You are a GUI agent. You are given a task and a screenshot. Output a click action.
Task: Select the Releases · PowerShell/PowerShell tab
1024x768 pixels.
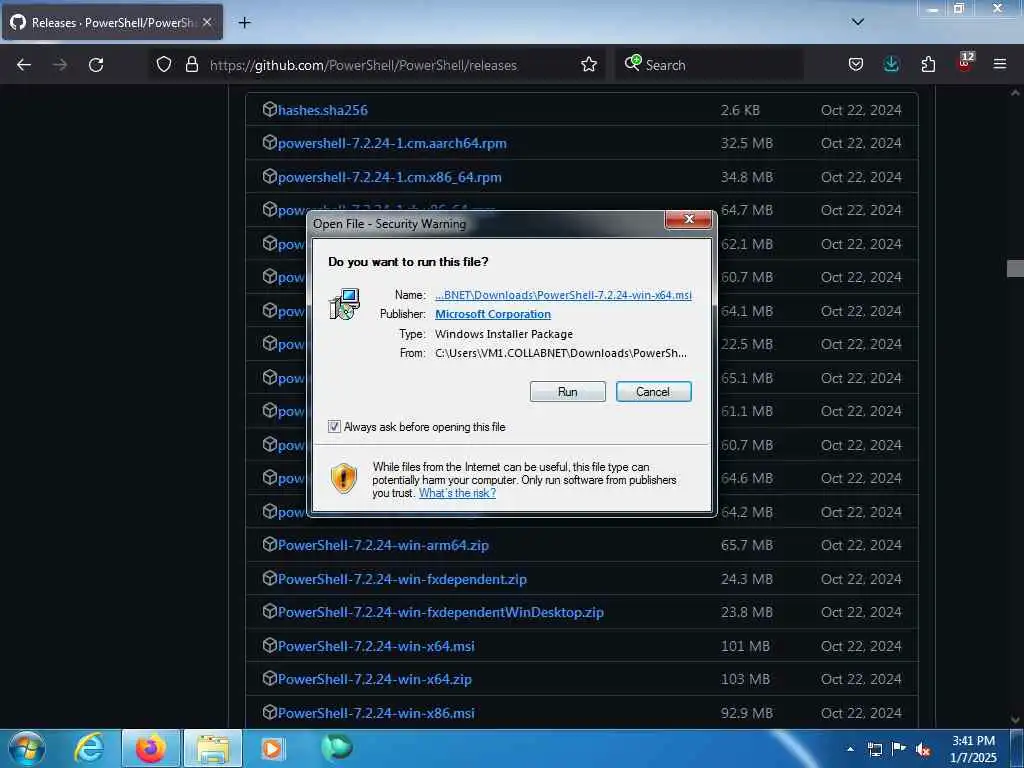[x=112, y=23]
